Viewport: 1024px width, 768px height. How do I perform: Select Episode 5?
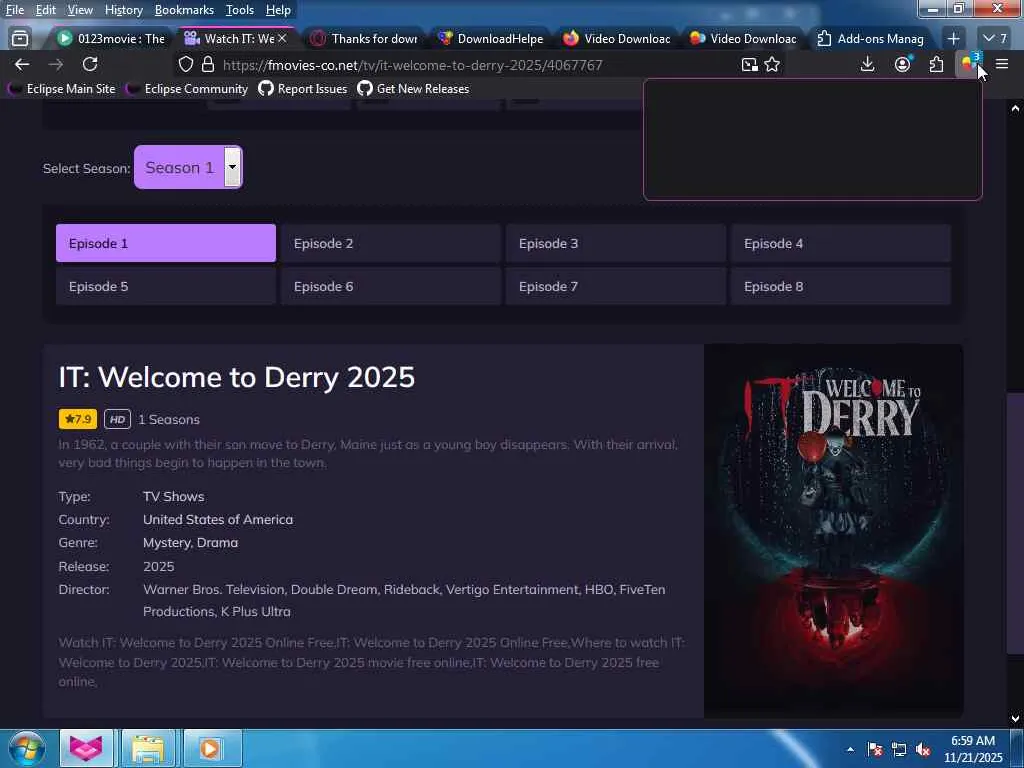pos(166,286)
